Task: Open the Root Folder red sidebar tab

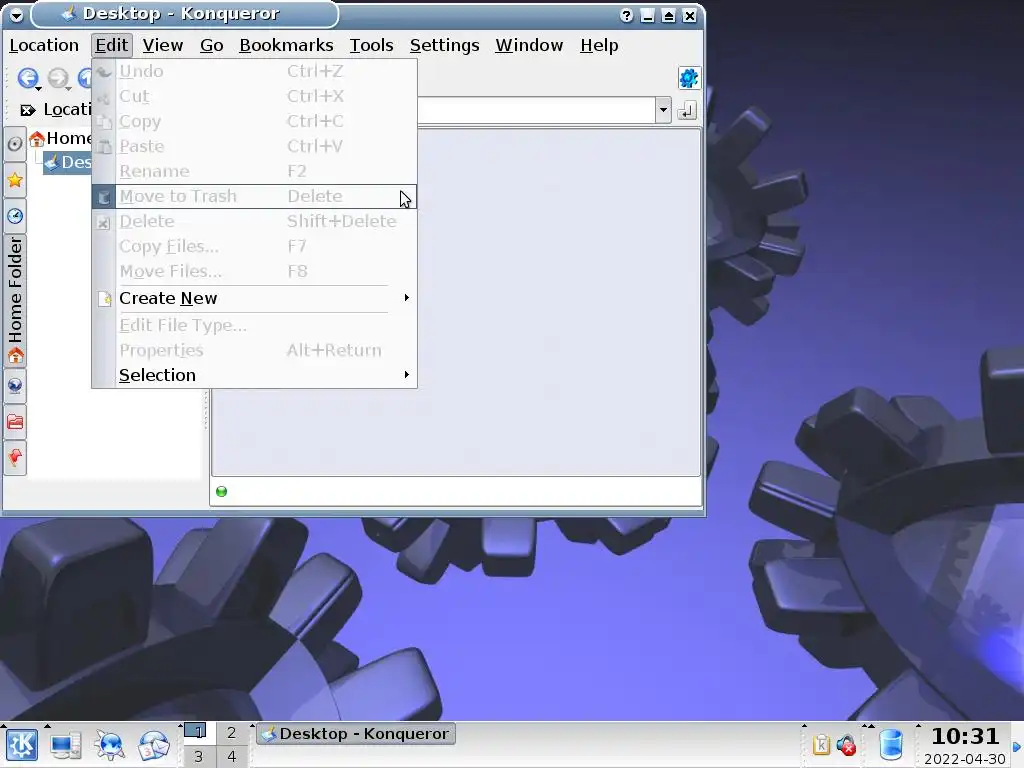Action: point(14,422)
